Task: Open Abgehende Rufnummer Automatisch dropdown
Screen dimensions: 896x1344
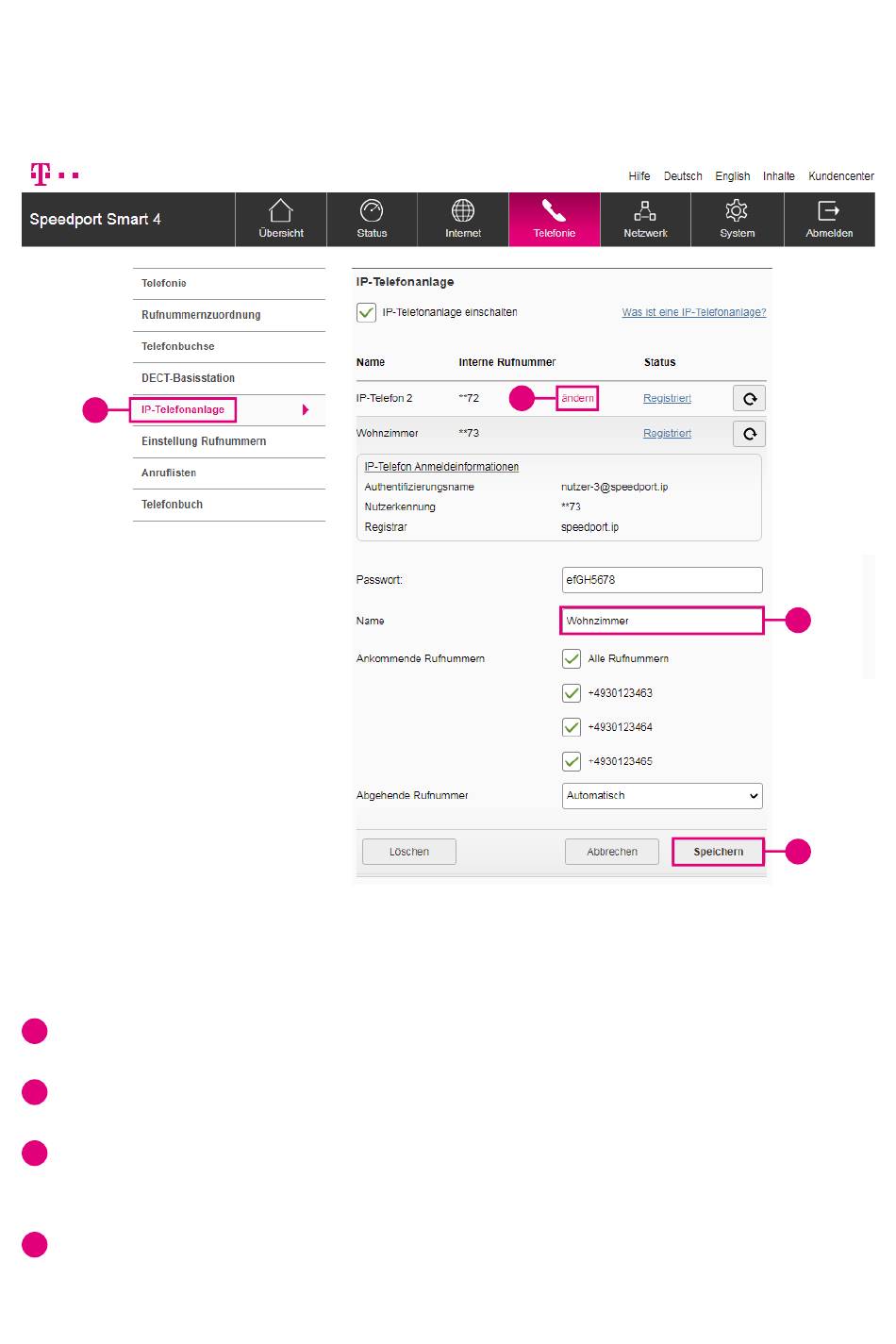Action: point(662,796)
